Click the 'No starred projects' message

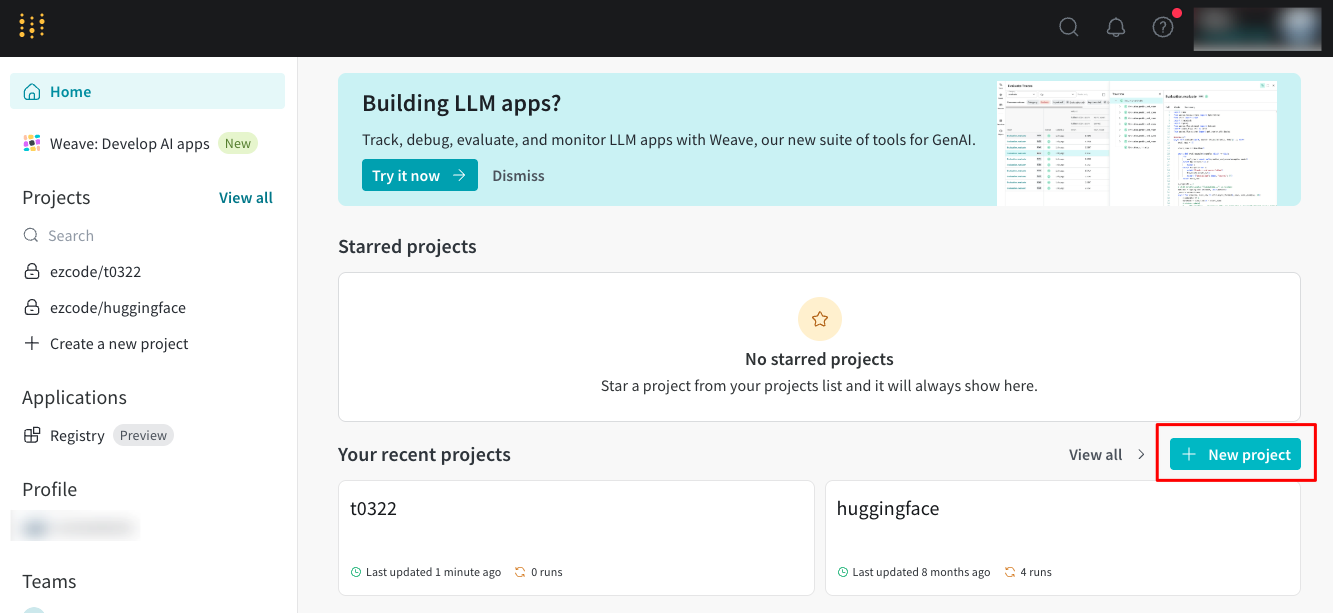(x=819, y=359)
